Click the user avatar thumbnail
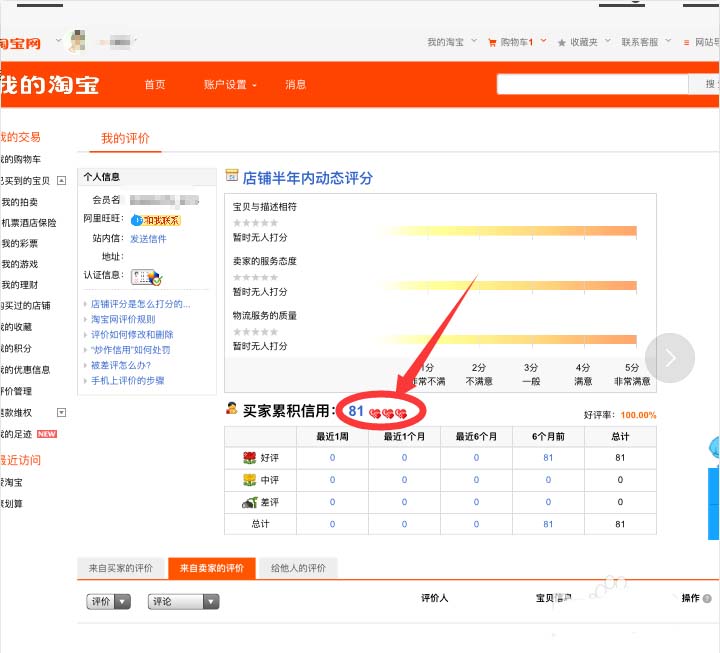 click(x=77, y=41)
